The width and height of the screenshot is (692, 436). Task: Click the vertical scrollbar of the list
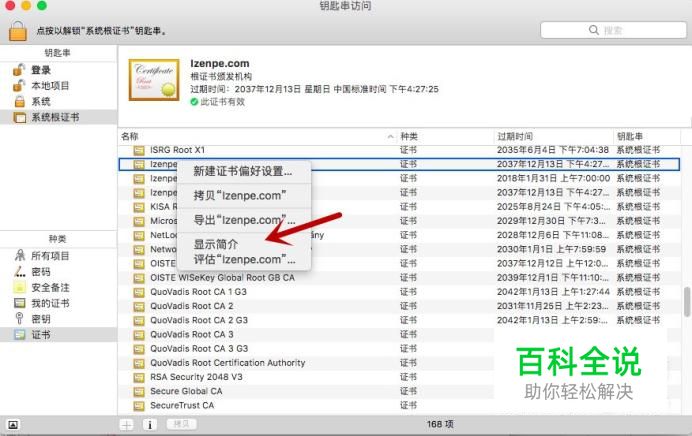click(x=687, y=302)
